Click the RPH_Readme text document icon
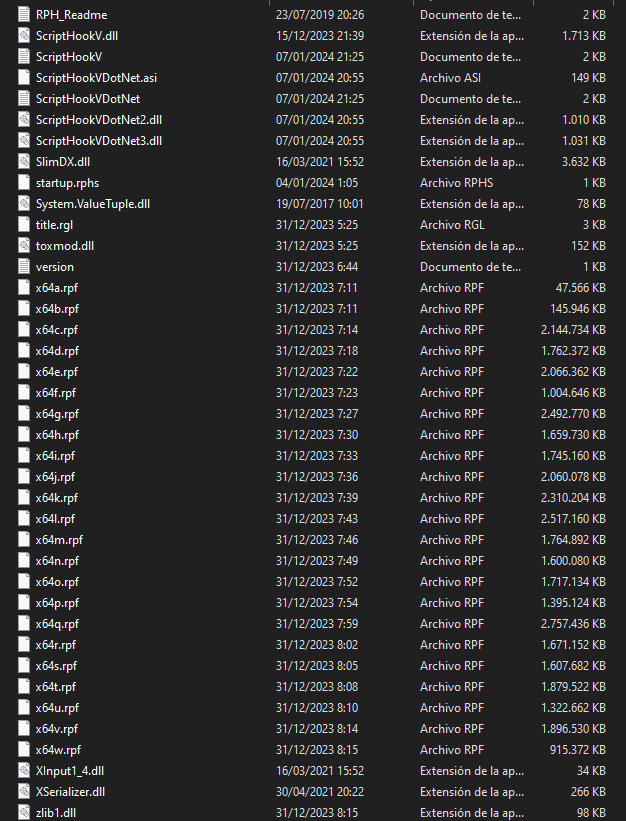The image size is (626, 821). pos(24,15)
